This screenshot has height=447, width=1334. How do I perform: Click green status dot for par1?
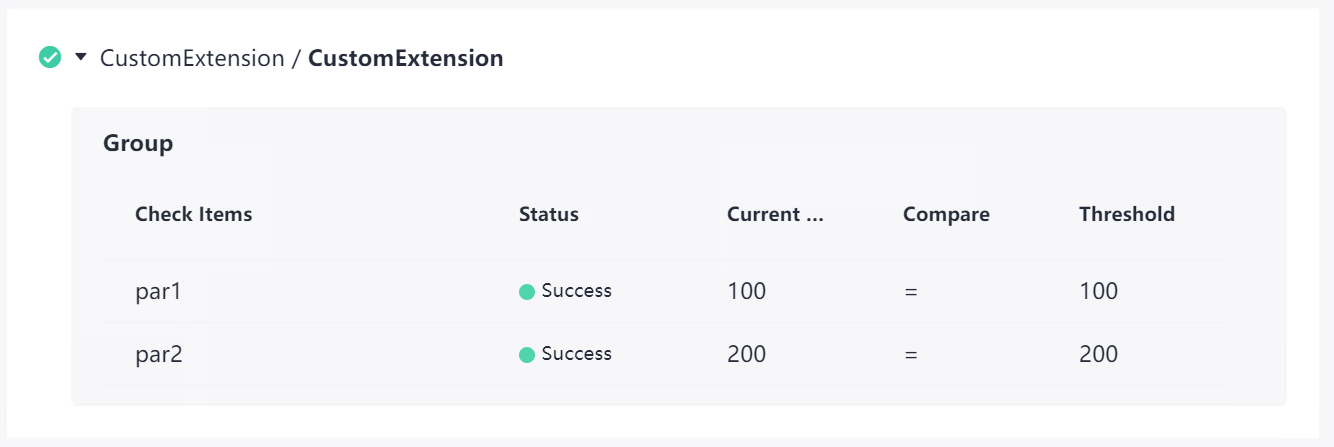click(527, 292)
